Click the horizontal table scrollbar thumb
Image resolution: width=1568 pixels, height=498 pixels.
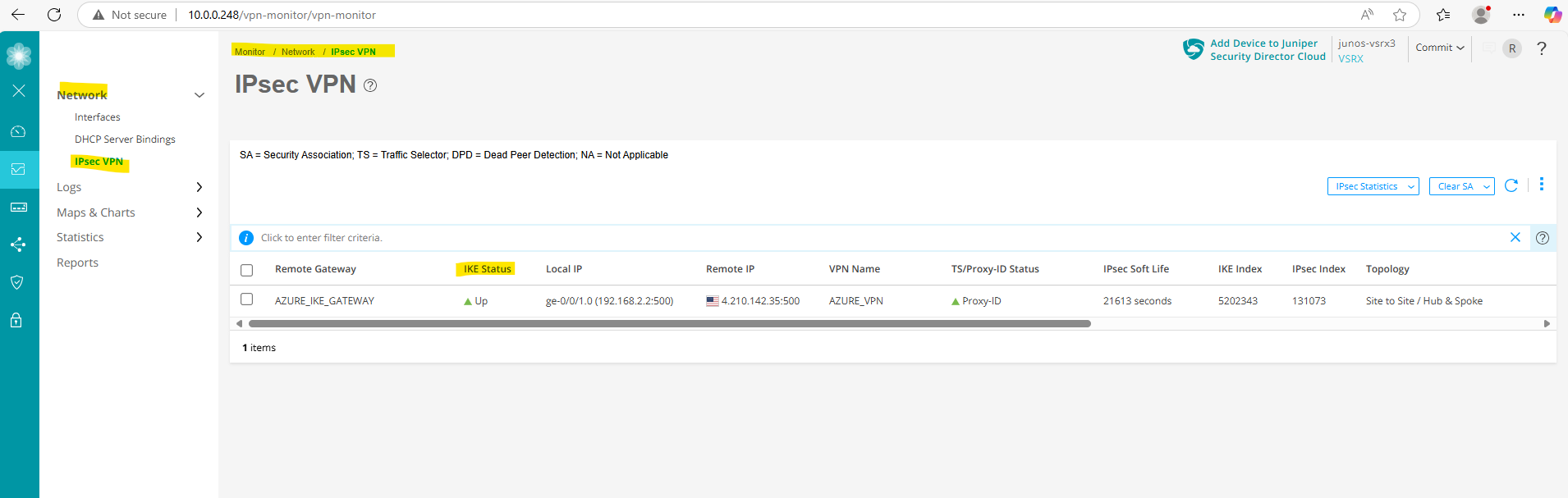pos(670,324)
